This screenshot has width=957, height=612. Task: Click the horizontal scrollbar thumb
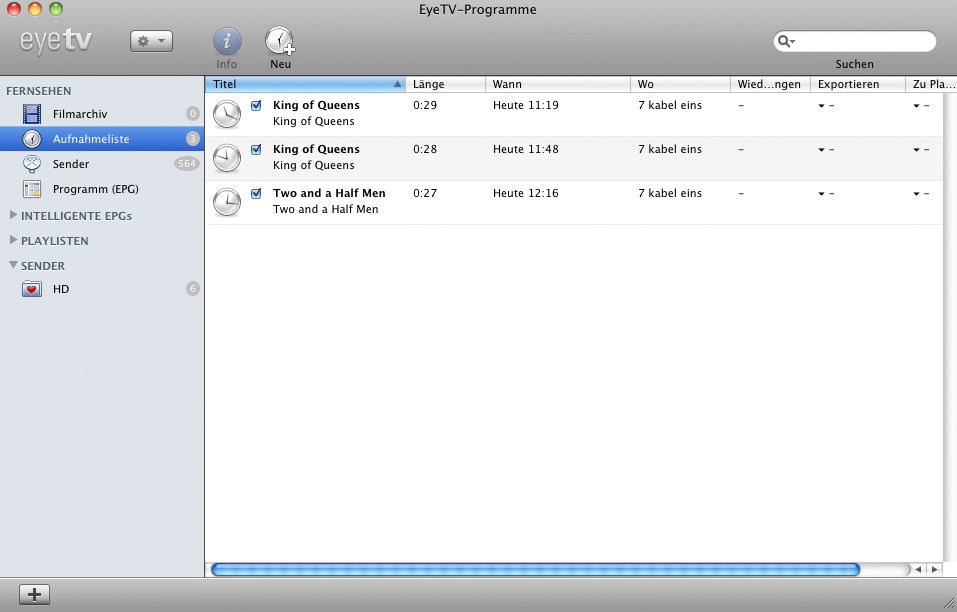tap(535, 569)
